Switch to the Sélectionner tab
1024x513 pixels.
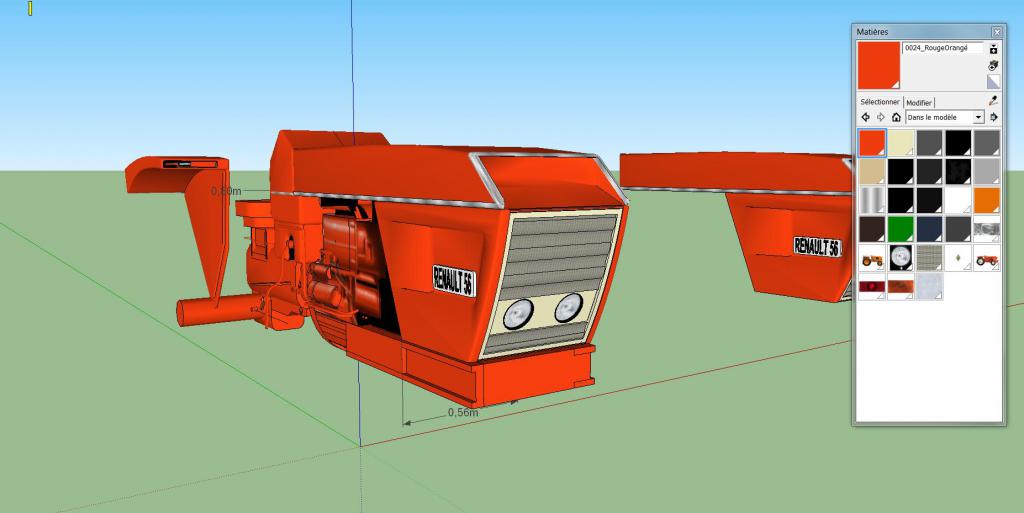click(880, 102)
